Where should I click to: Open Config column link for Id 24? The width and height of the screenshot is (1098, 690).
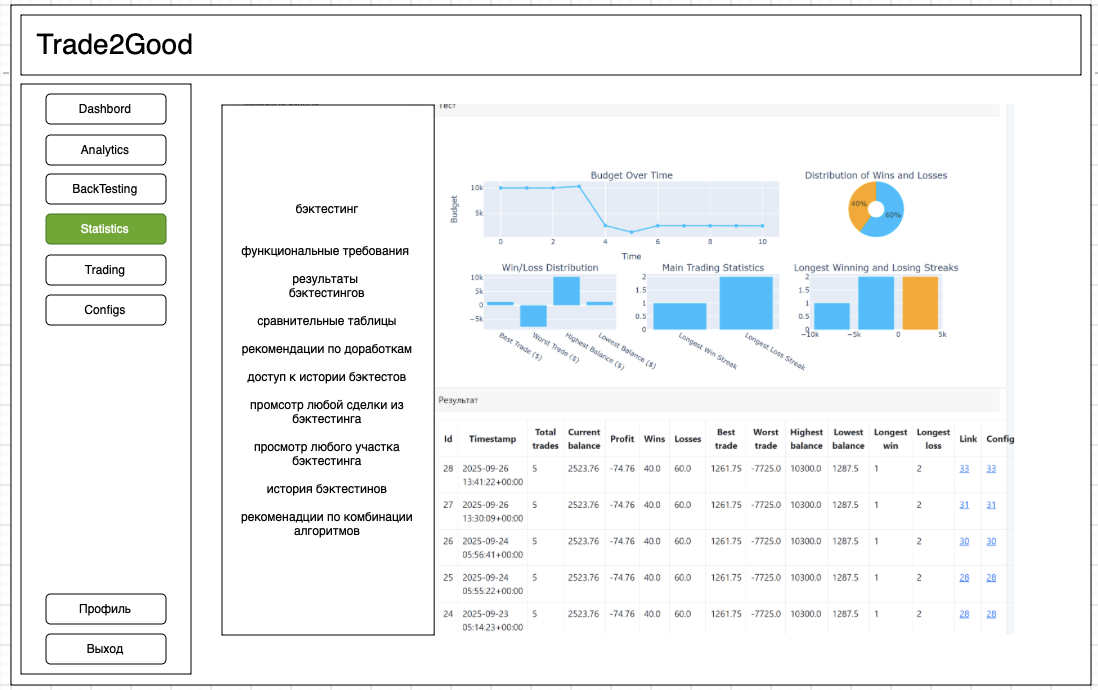991,613
